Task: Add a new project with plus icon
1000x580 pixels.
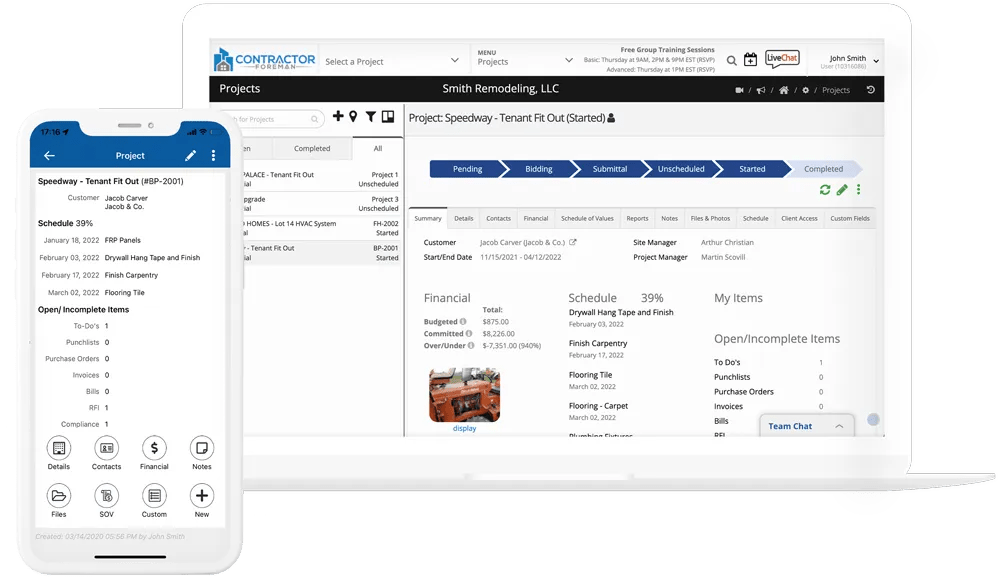Action: pyautogui.click(x=338, y=116)
